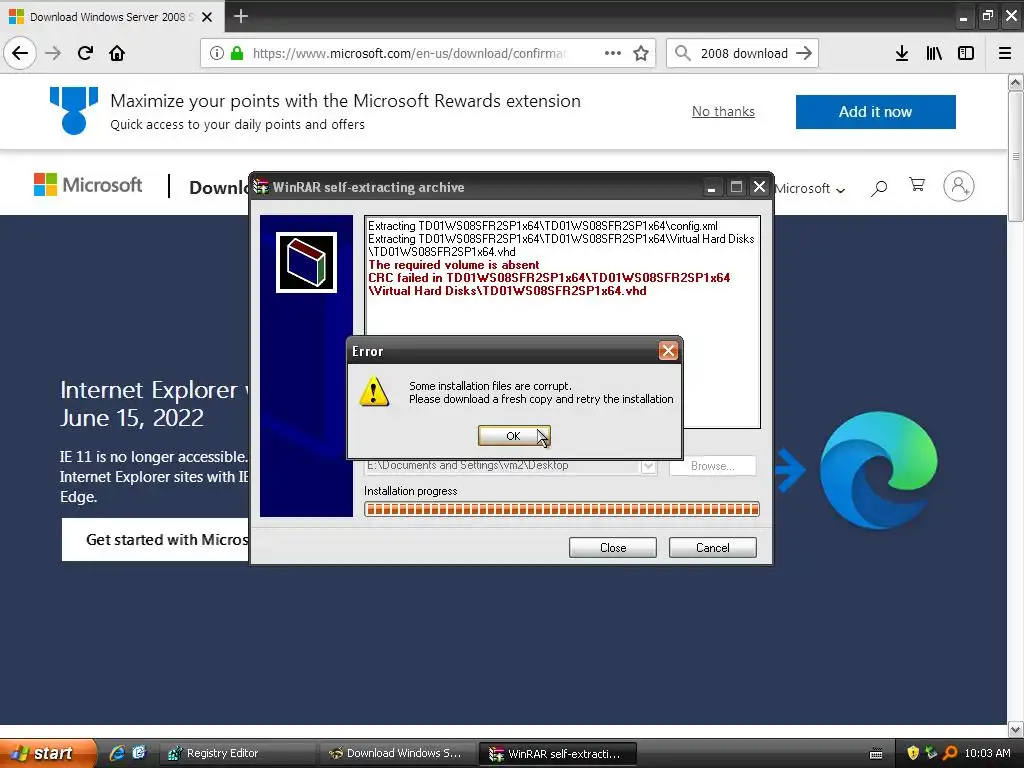The height and width of the screenshot is (768, 1024).
Task: Switch to WinRAR self-extracti... taskbar button
Action: (x=557, y=754)
